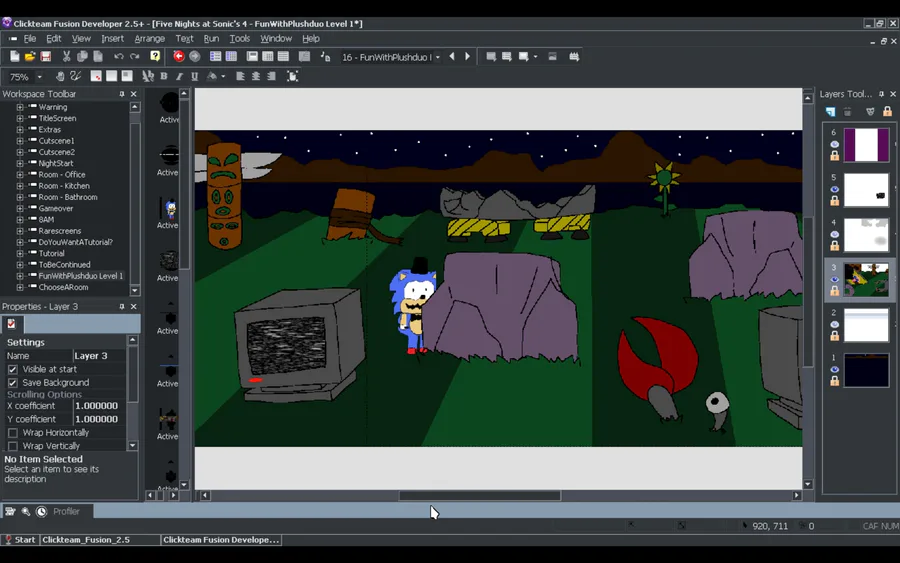
Task: Toggle lock icon of layer 1
Action: [835, 380]
